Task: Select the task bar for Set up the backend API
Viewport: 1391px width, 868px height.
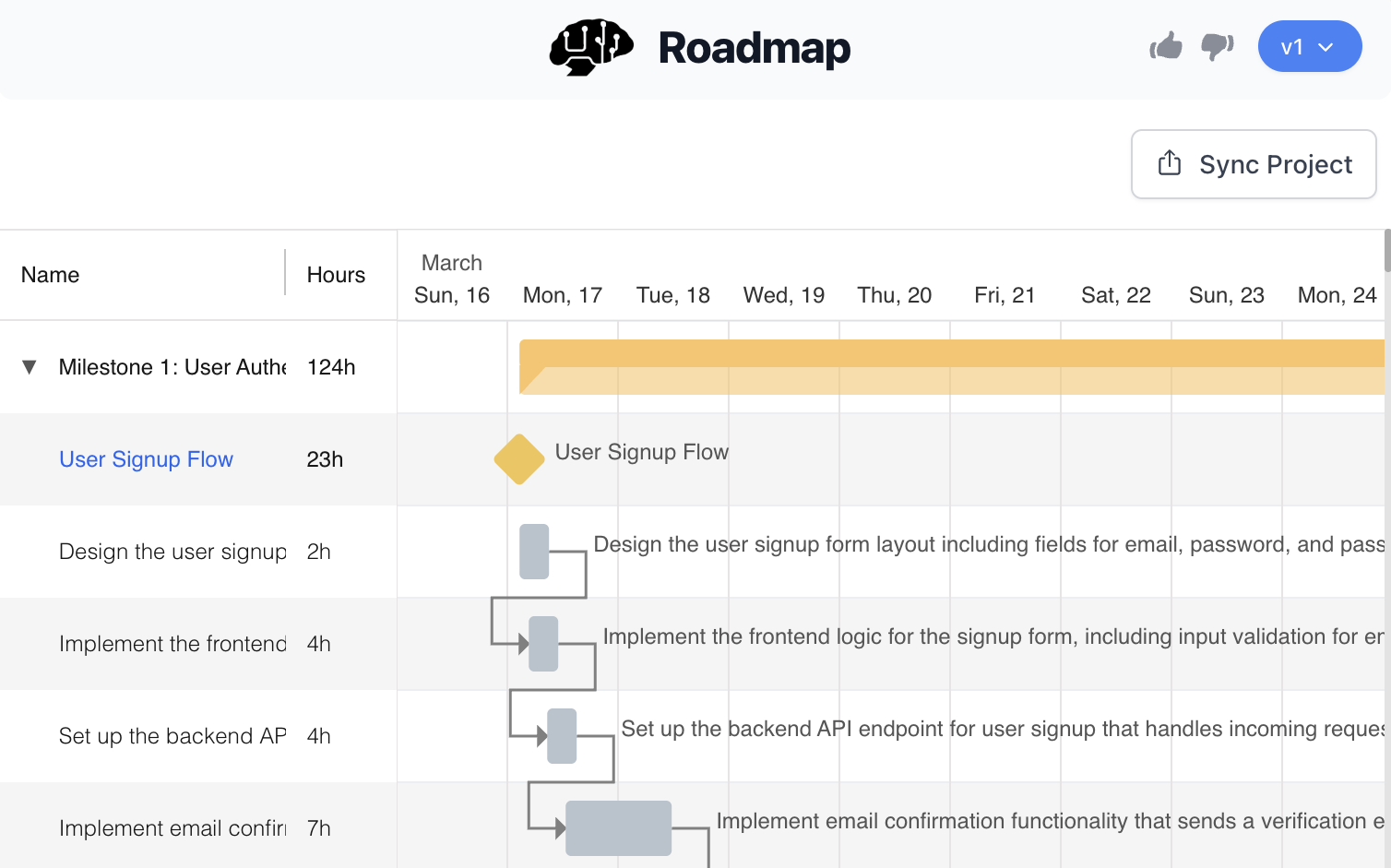Action: tap(563, 736)
